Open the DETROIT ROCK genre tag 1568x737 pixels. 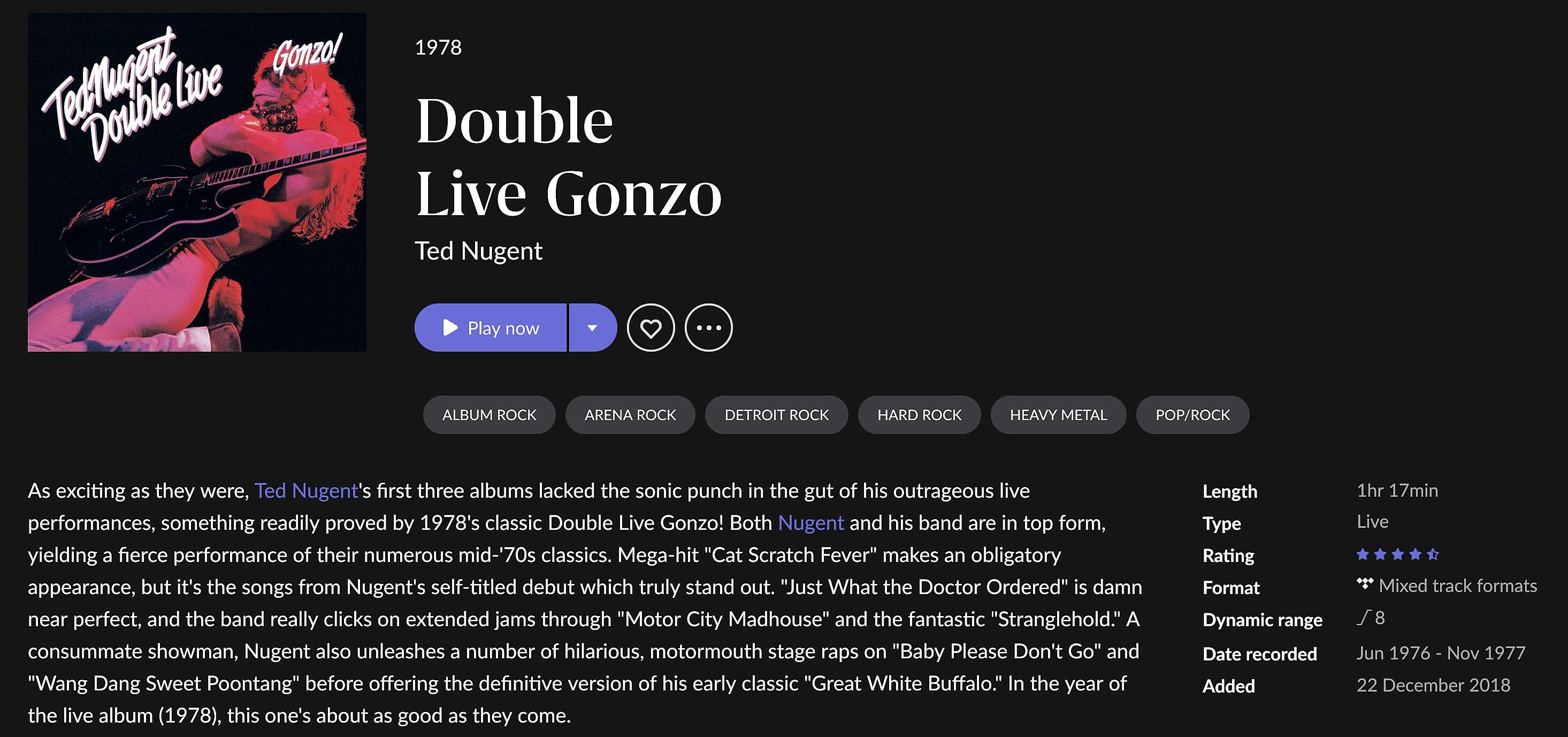coord(777,415)
